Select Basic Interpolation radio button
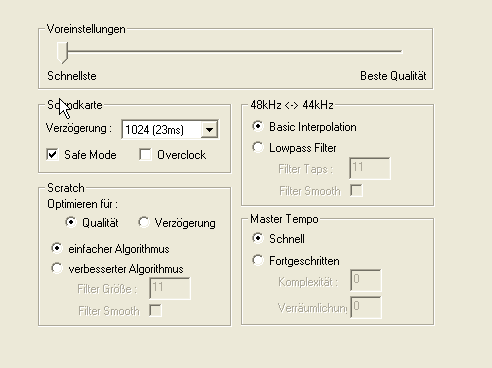 click(x=258, y=126)
